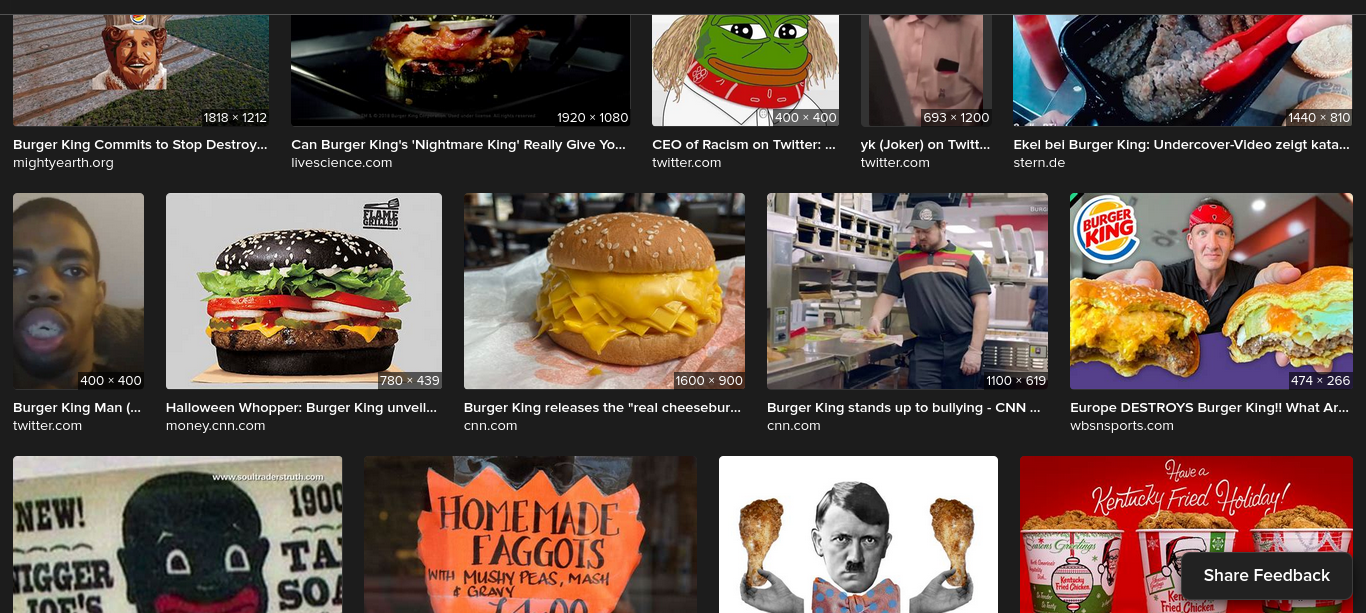Screen dimensions: 1366x613
Task: Open the cheese-only burger image thumbnail
Action: point(604,291)
